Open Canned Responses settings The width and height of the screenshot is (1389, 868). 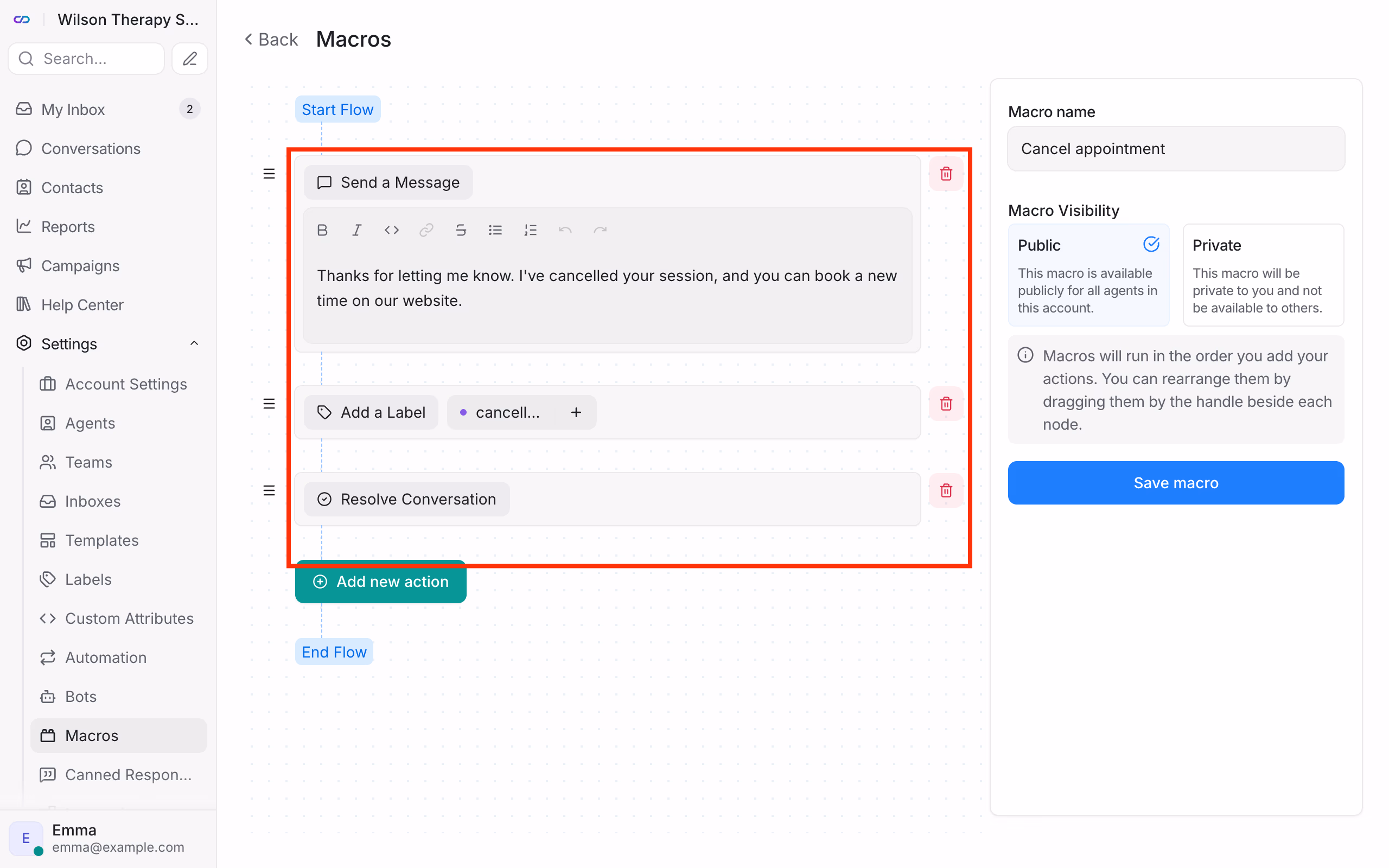tap(119, 775)
